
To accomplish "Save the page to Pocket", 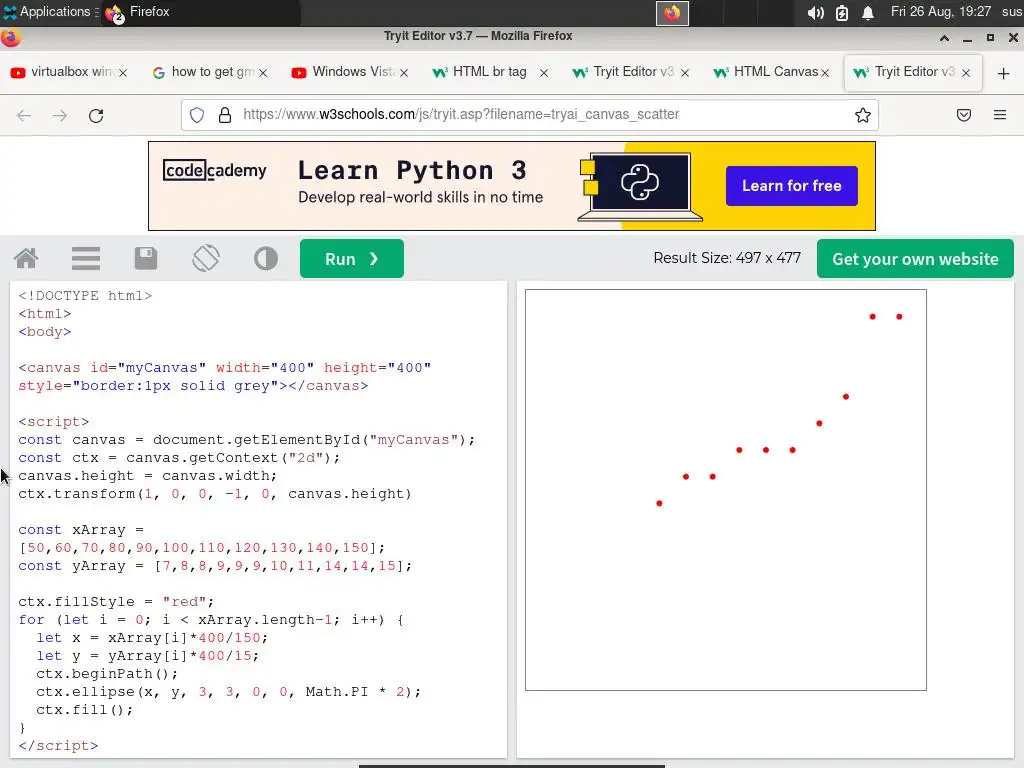I will [x=964, y=115].
